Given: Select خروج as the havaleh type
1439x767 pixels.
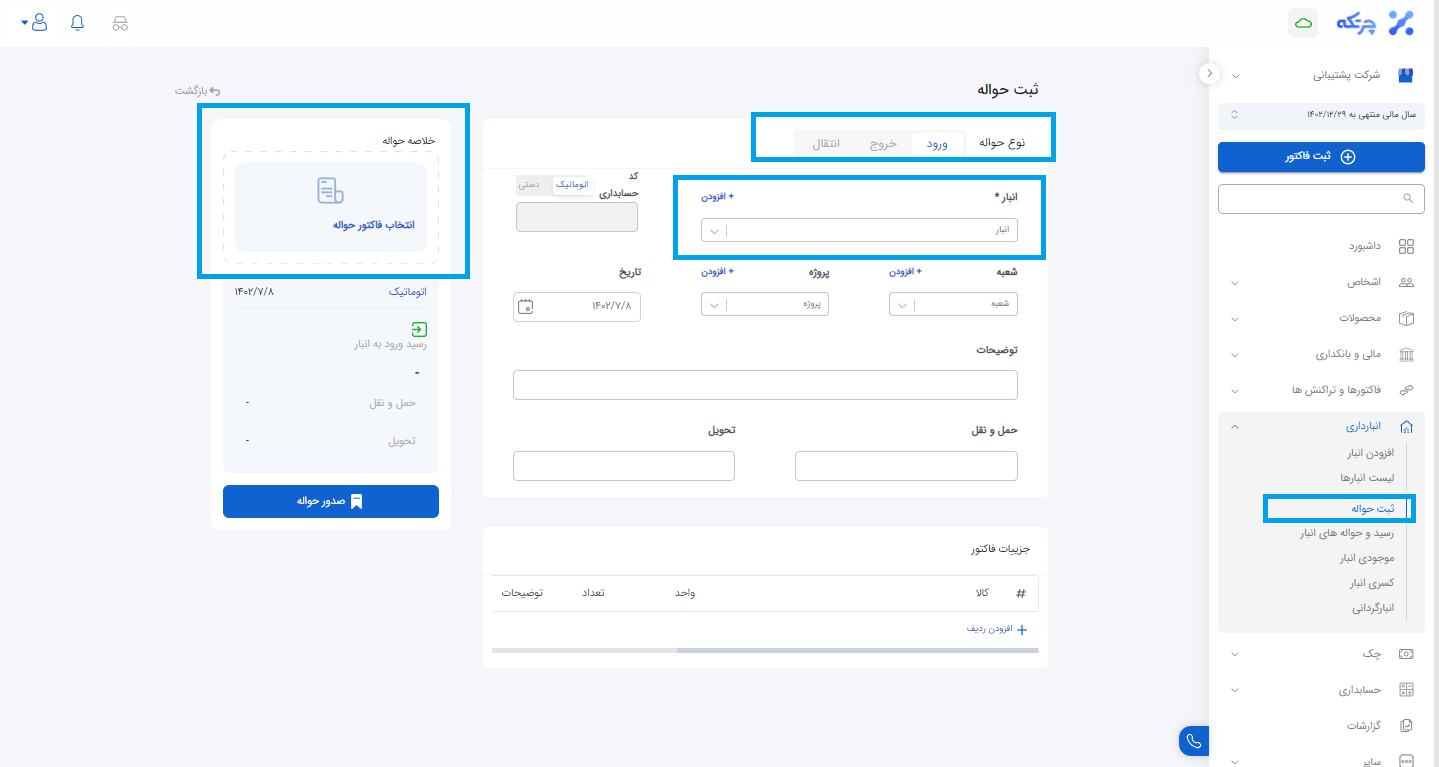Looking at the screenshot, I should pos(883,144).
